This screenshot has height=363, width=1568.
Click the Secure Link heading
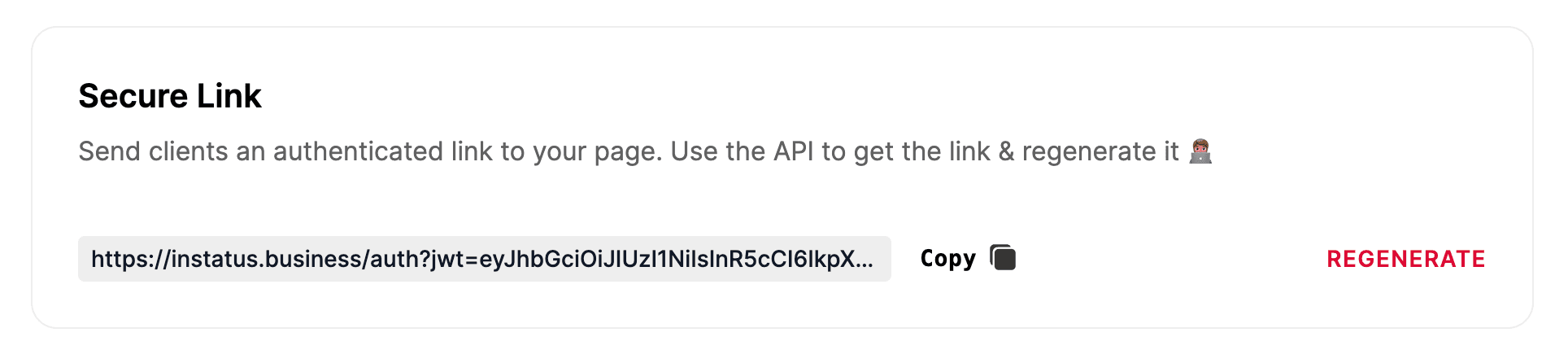pos(169,96)
